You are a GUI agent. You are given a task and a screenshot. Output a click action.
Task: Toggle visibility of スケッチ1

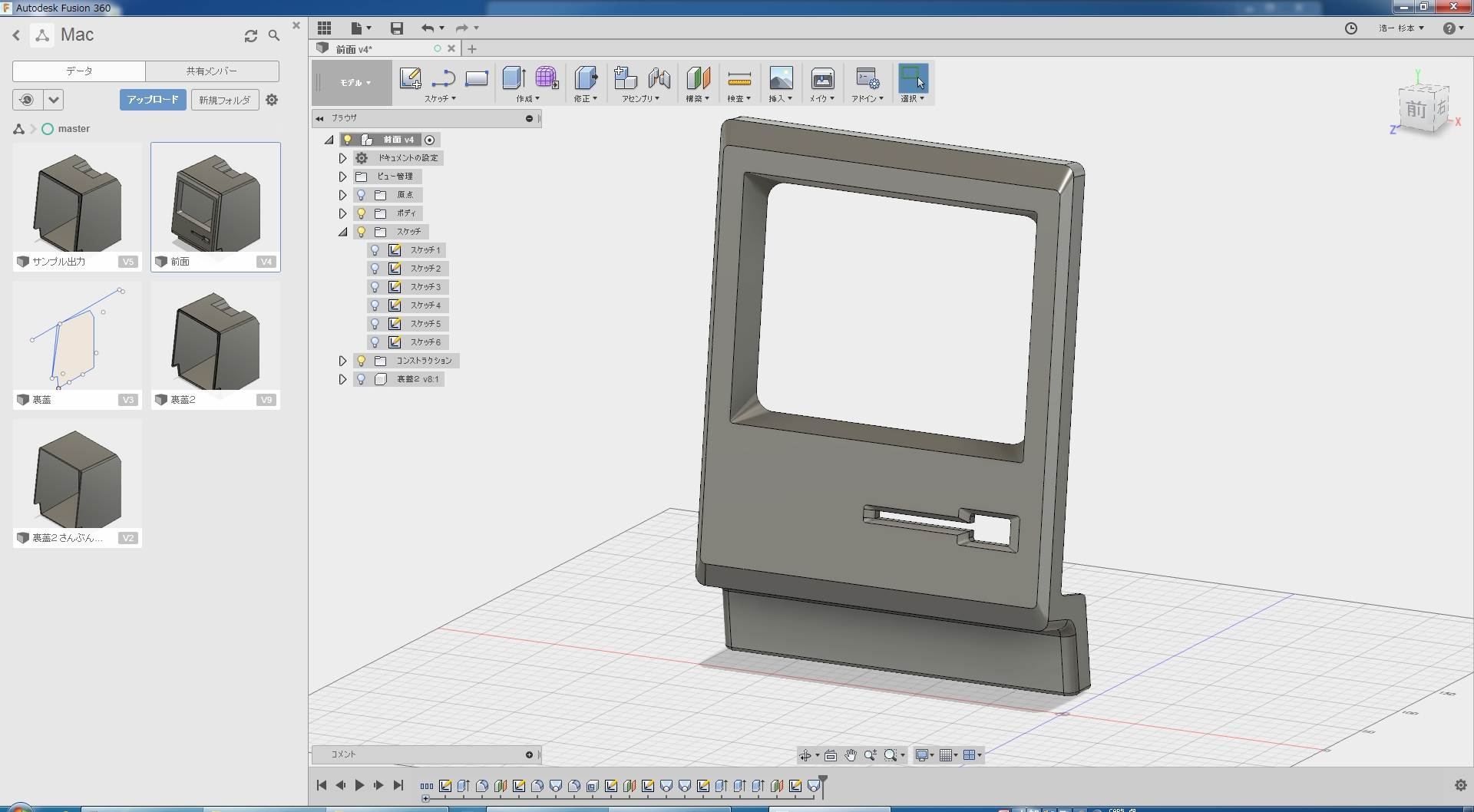coord(375,250)
